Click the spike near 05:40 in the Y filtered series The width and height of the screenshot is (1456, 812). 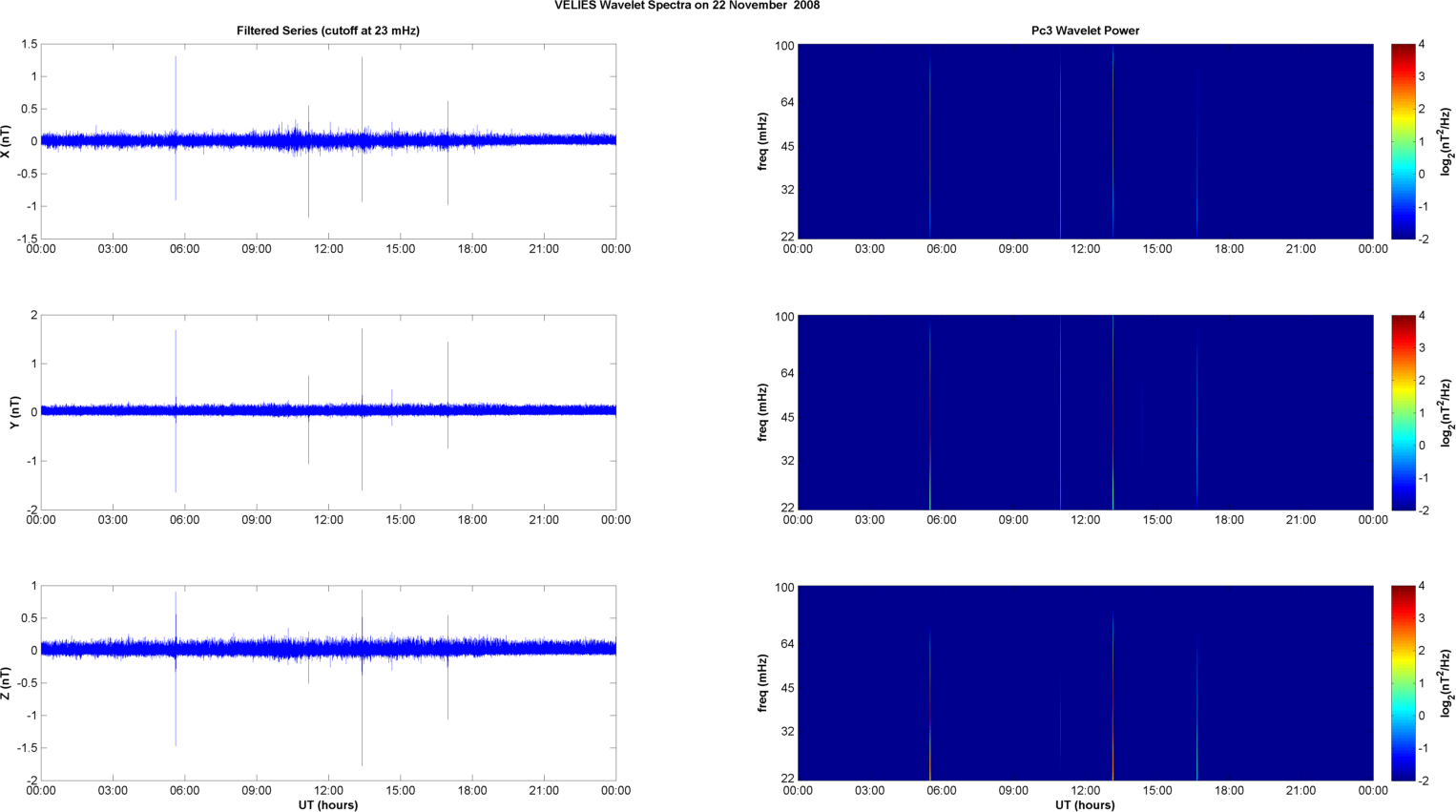[176, 411]
